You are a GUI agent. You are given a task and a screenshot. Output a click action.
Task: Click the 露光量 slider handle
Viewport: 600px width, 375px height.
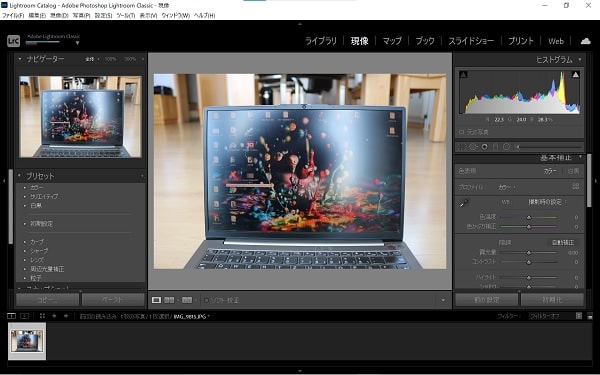(528, 253)
